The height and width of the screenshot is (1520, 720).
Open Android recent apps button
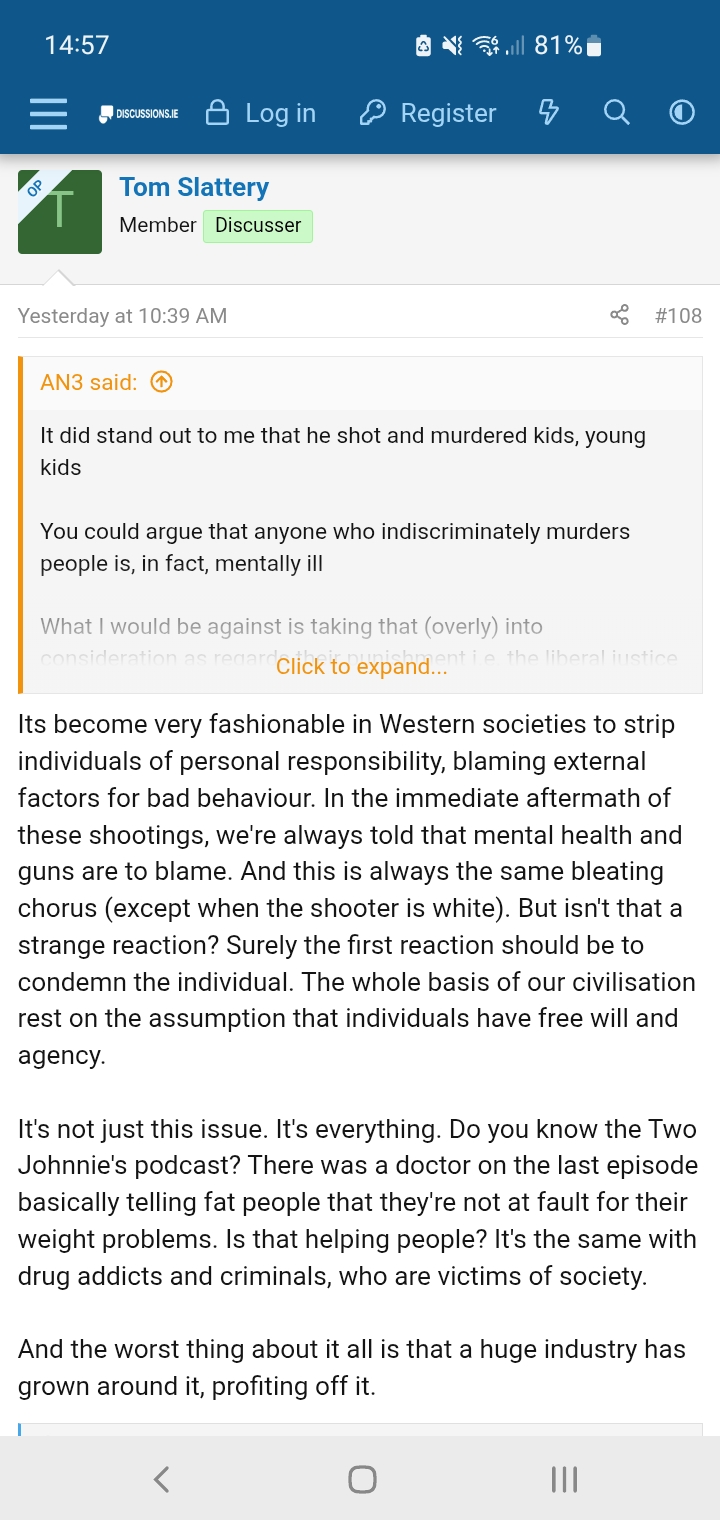point(564,1479)
